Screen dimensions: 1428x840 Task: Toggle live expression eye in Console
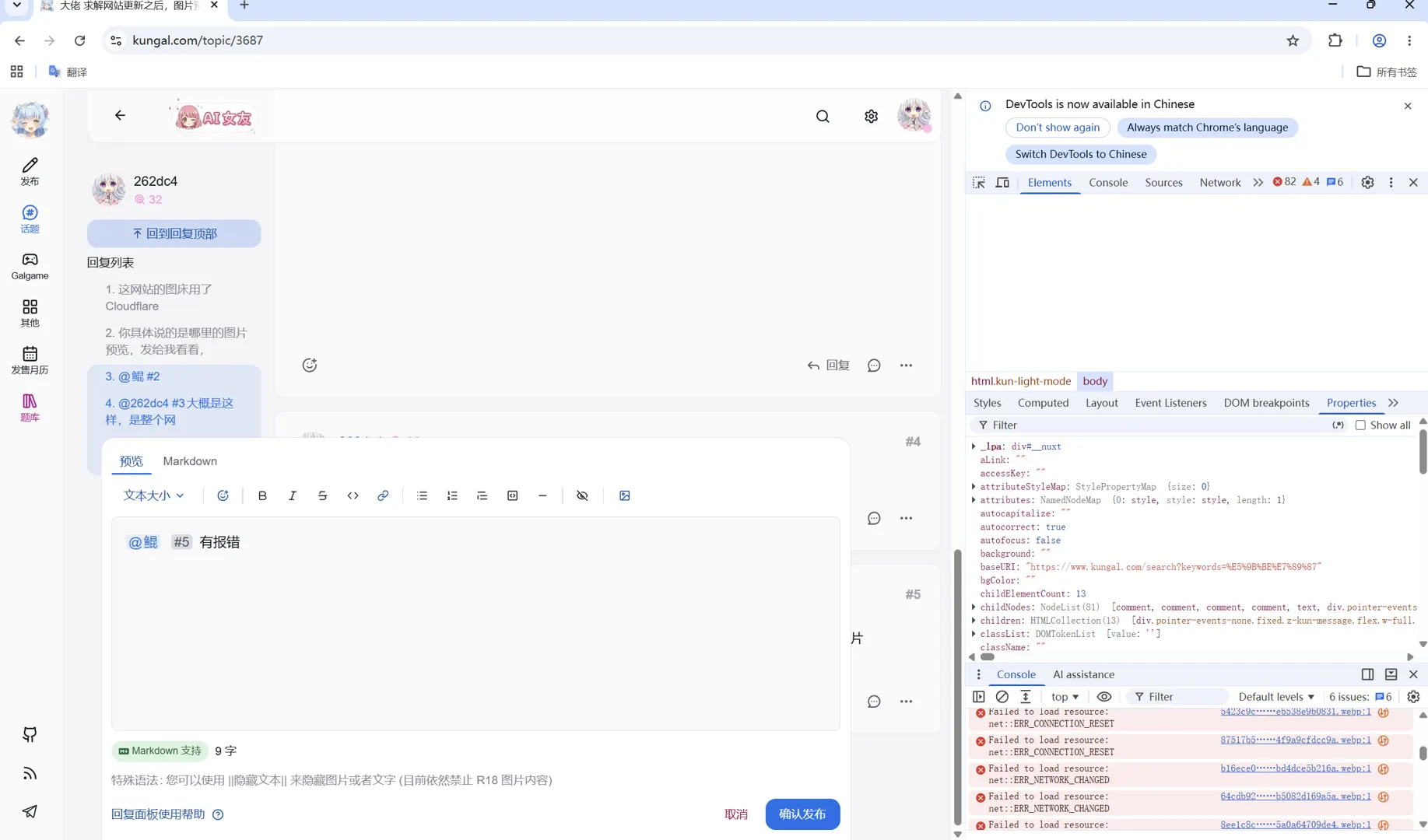tap(1104, 697)
